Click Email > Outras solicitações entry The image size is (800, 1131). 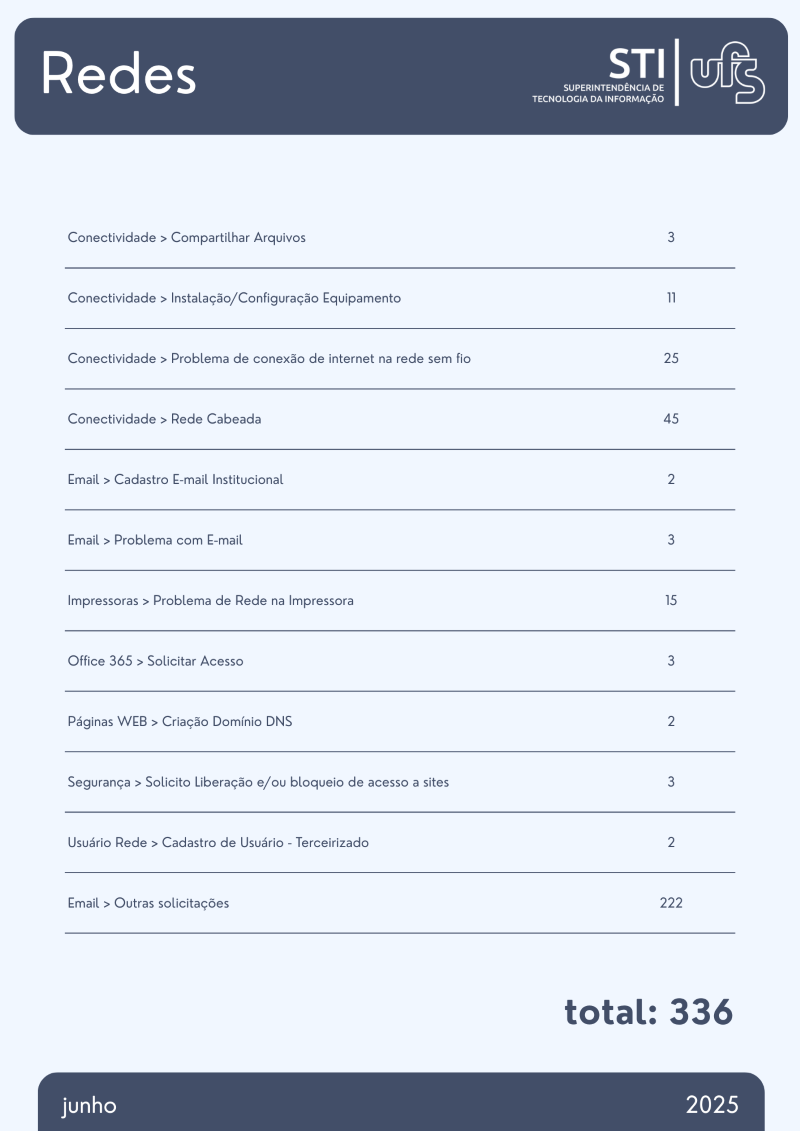tap(148, 903)
